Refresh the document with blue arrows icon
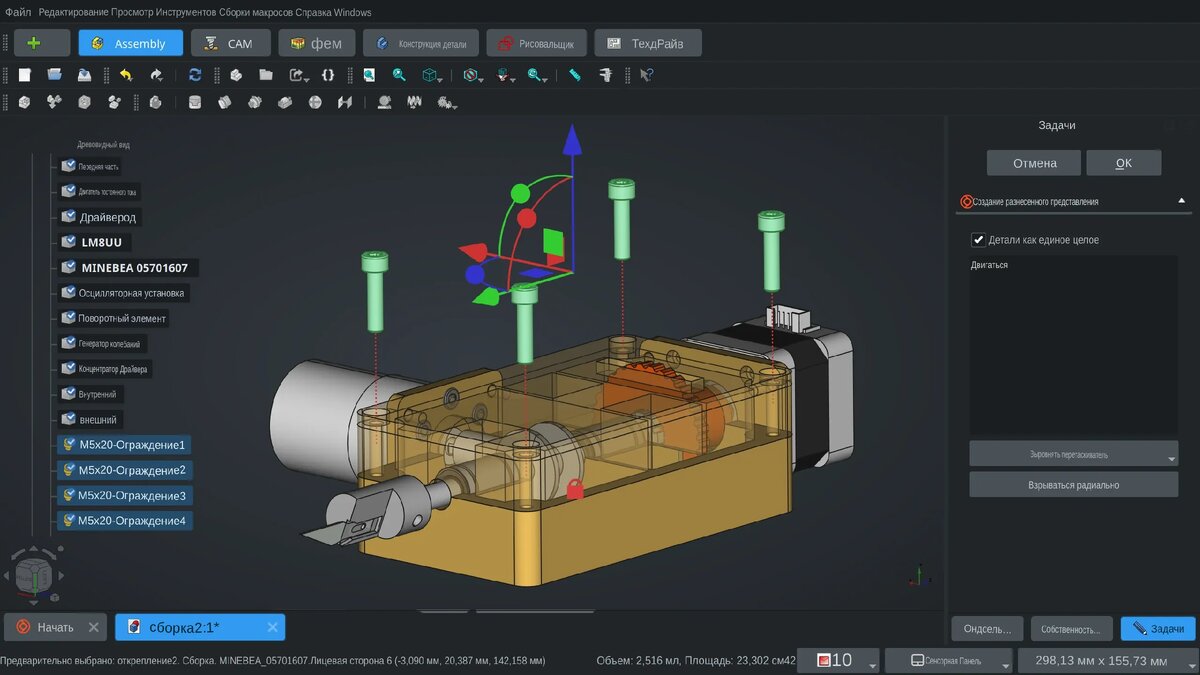 195,75
